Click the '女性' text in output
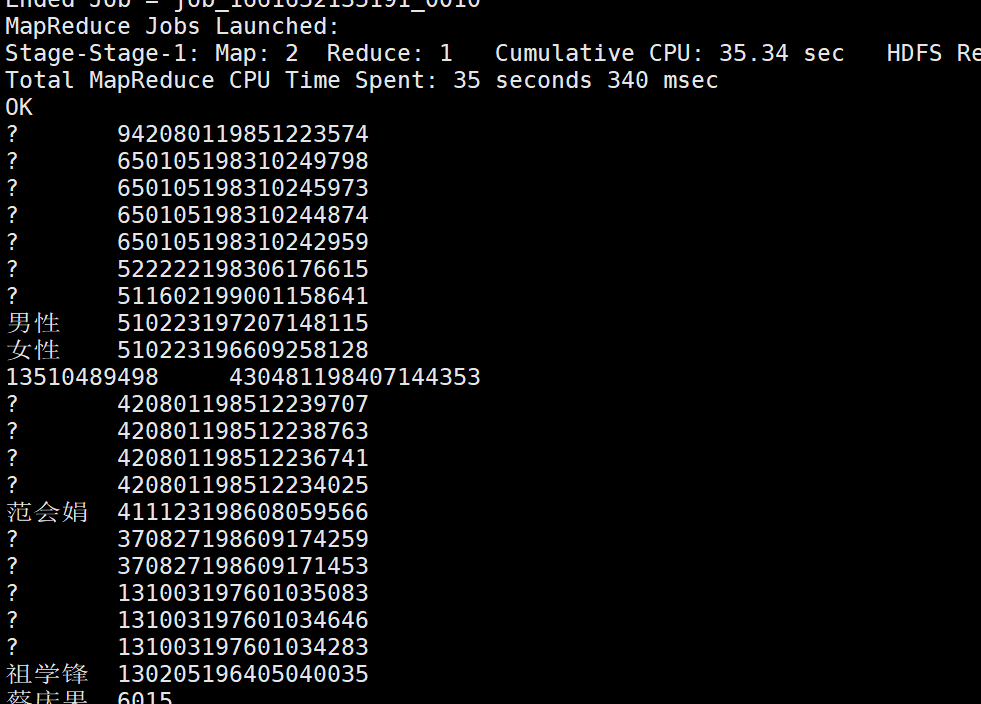Viewport: 981px width, 704px height. click(x=33, y=350)
